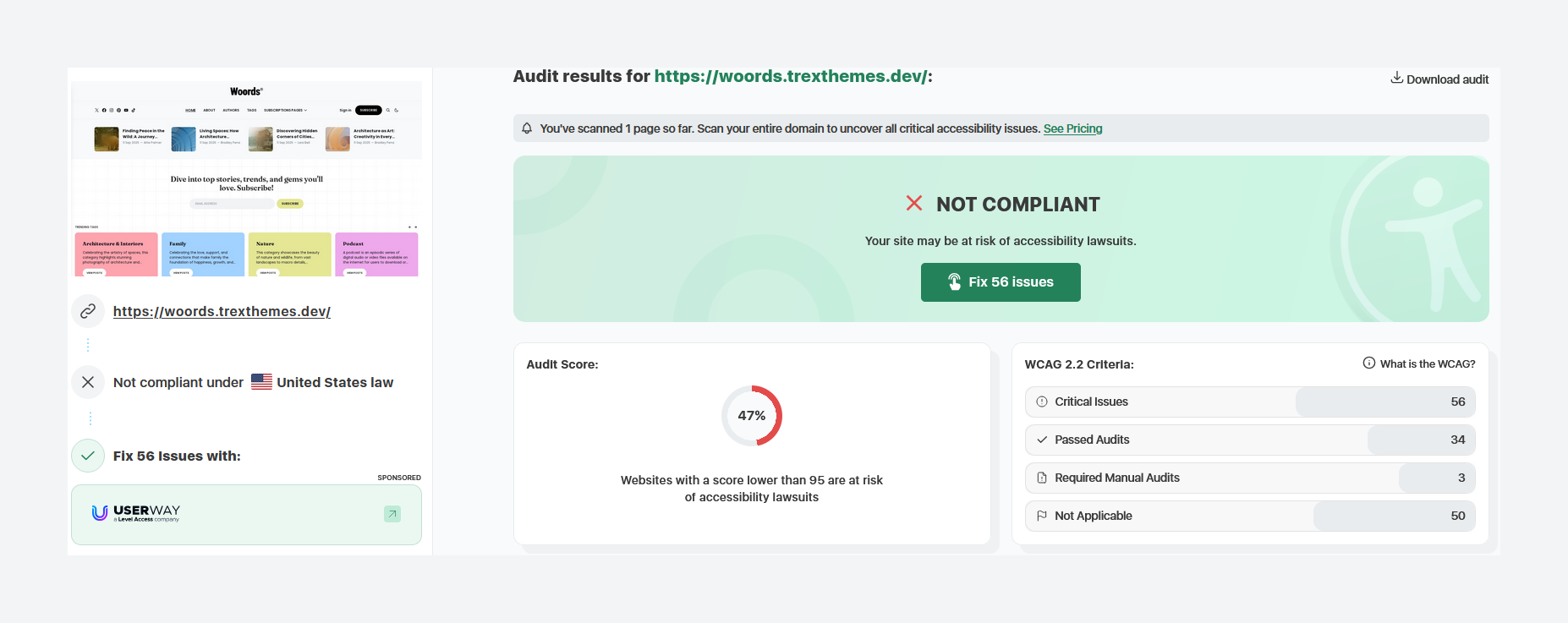
Task: Click the red X next to NOT COMPLIANT
Action: pos(914,204)
